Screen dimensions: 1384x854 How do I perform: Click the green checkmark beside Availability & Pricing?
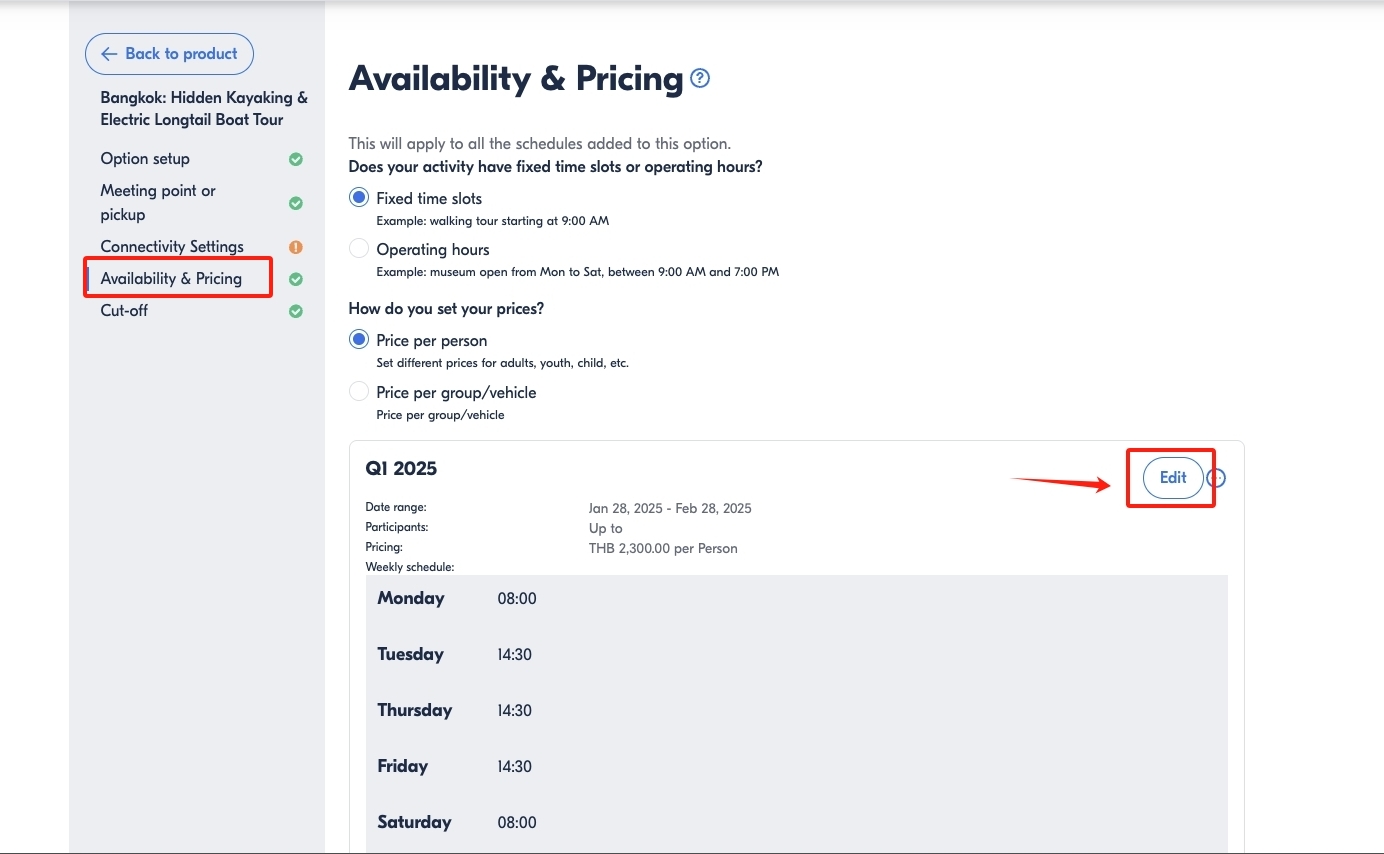click(296, 279)
